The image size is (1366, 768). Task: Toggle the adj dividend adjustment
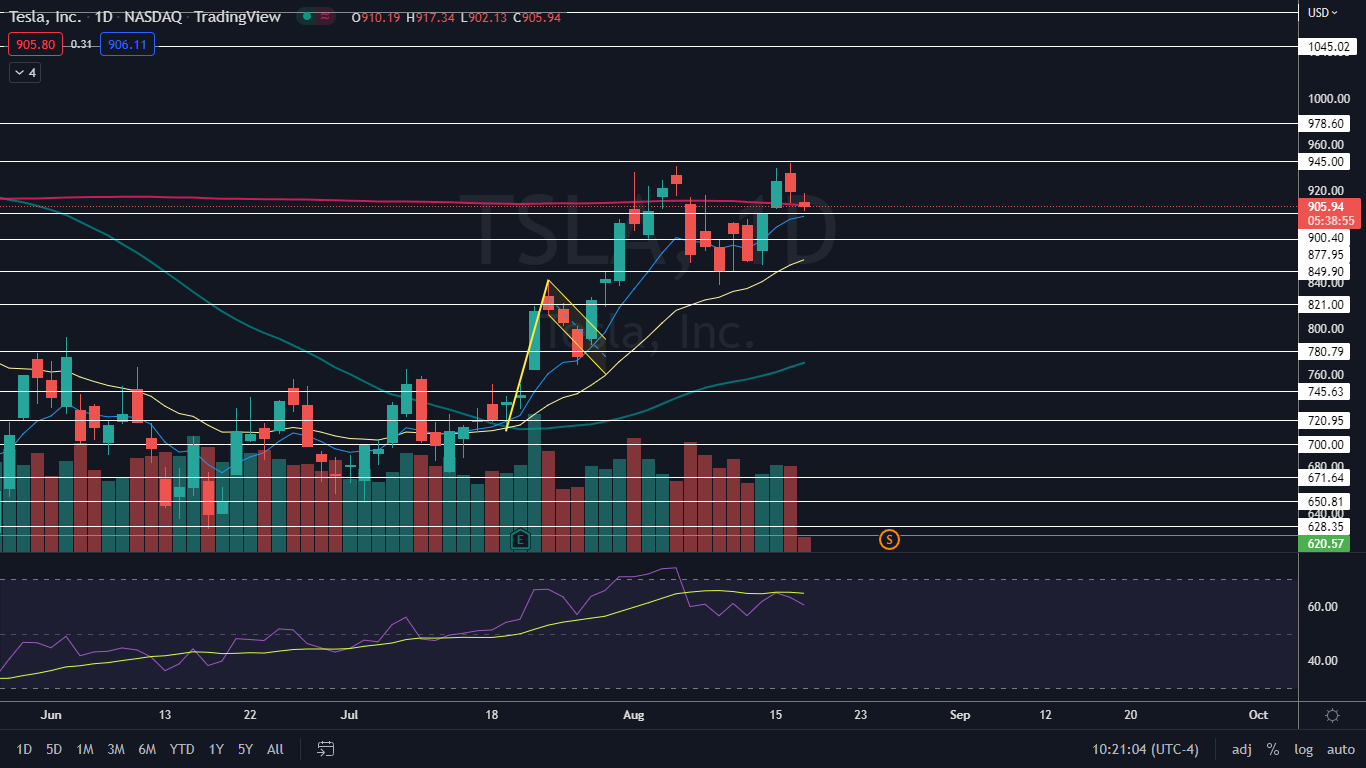click(x=1241, y=749)
